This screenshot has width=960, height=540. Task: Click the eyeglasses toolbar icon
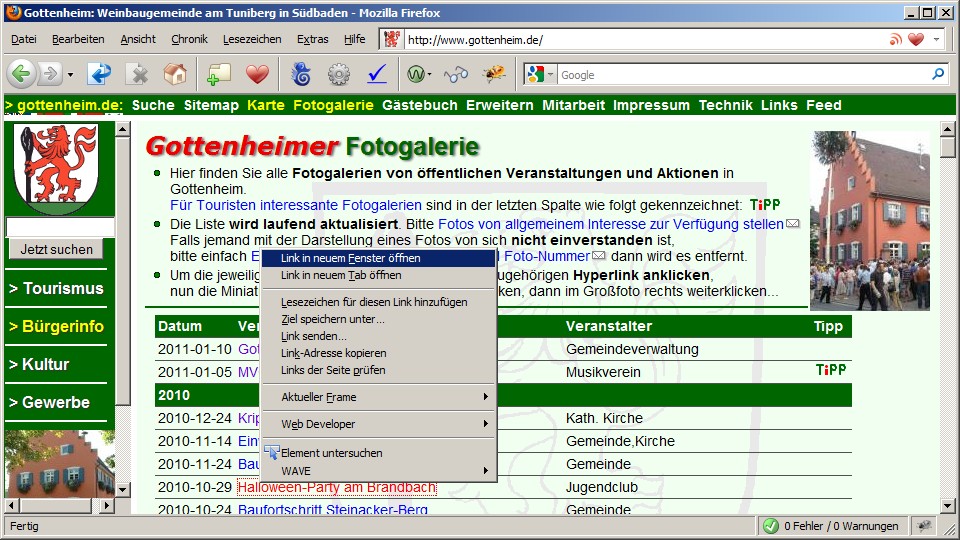point(456,74)
